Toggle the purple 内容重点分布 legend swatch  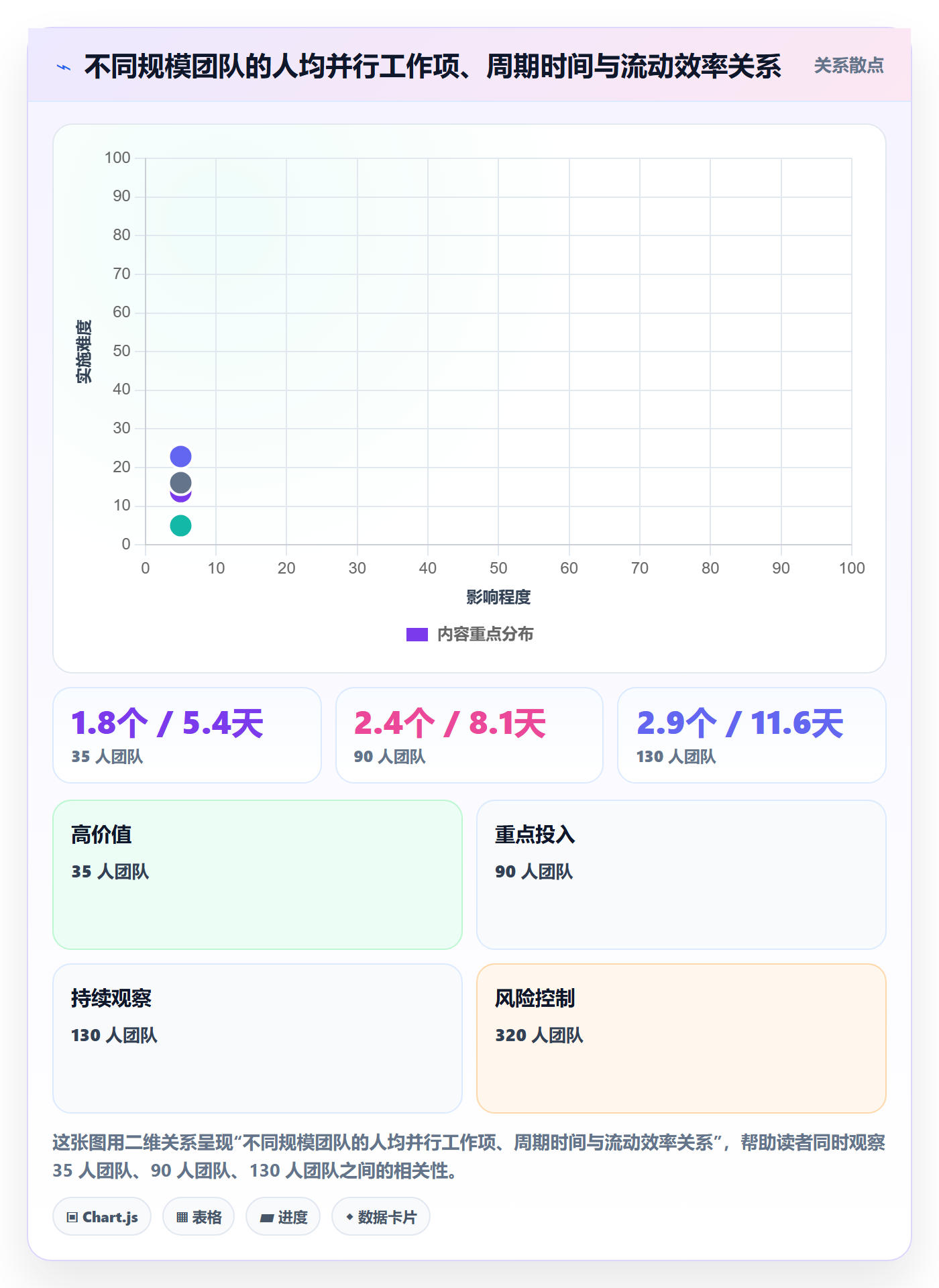[417, 635]
